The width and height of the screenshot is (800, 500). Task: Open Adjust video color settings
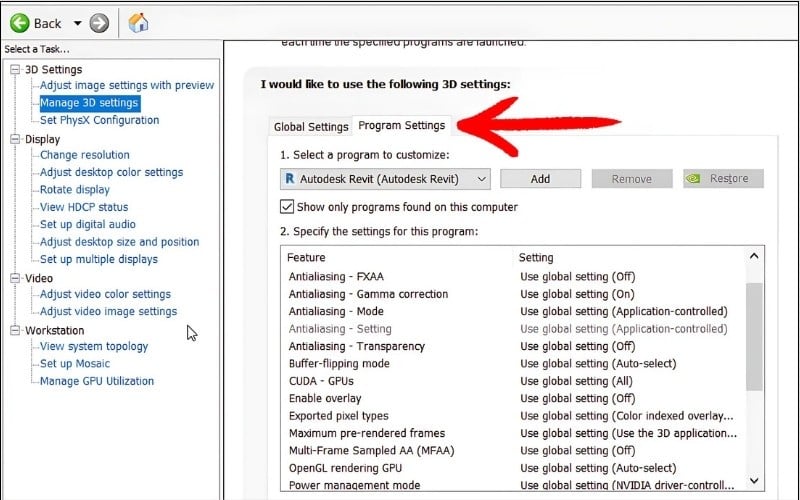pyautogui.click(x=105, y=294)
